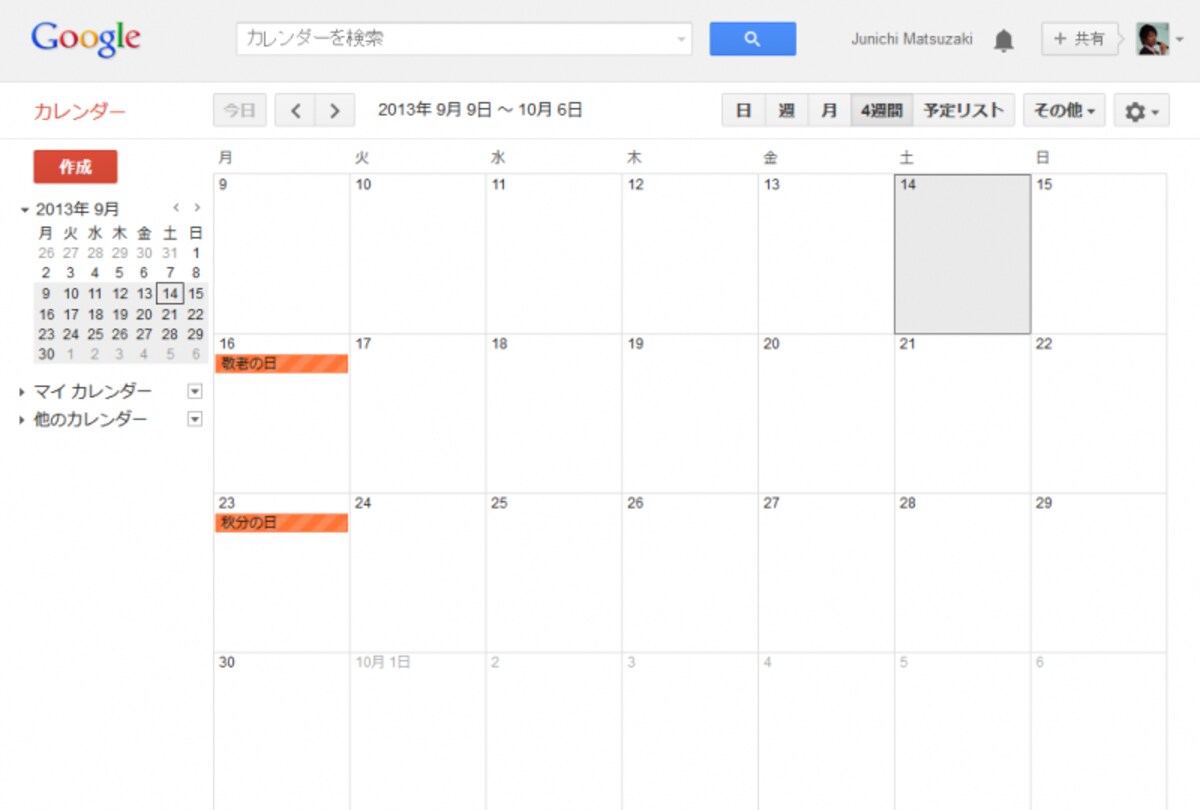
Task: Switch to 週 view
Action: tap(786, 111)
